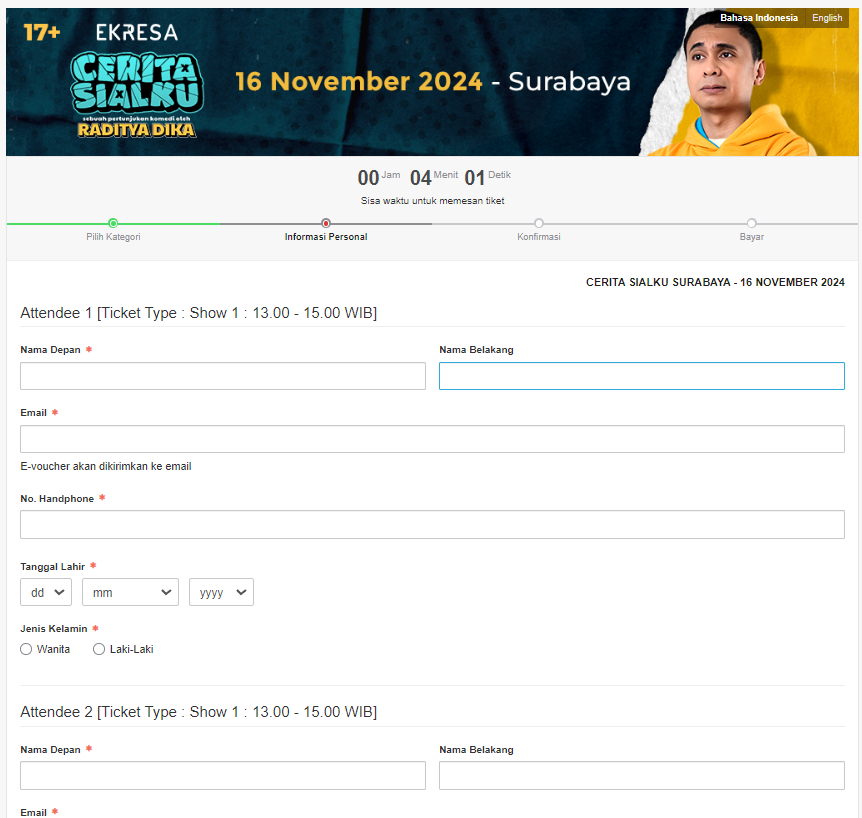862x818 pixels.
Task: Click the Informasi Personal step marker
Action: [326, 223]
